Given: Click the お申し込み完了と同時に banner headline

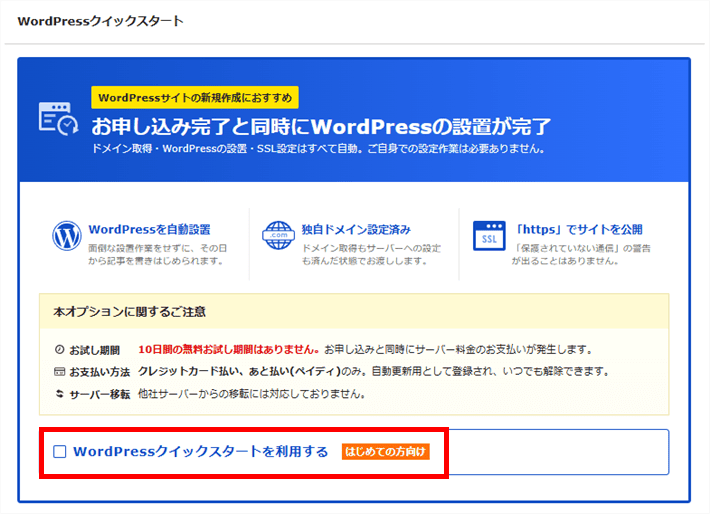Looking at the screenshot, I should point(321,126).
